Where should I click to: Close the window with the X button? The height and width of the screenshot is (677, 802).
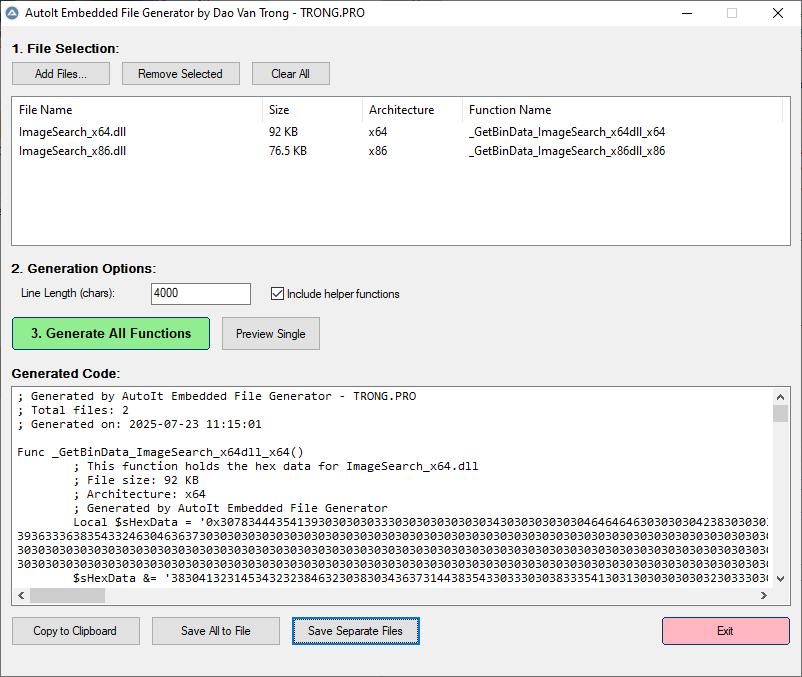coord(777,13)
